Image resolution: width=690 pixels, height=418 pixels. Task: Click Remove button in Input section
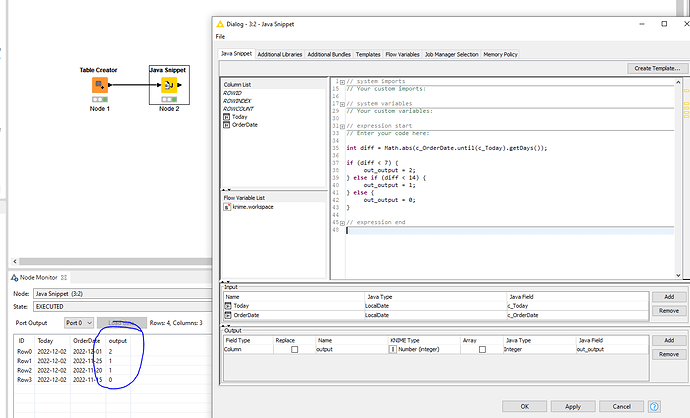click(x=669, y=311)
